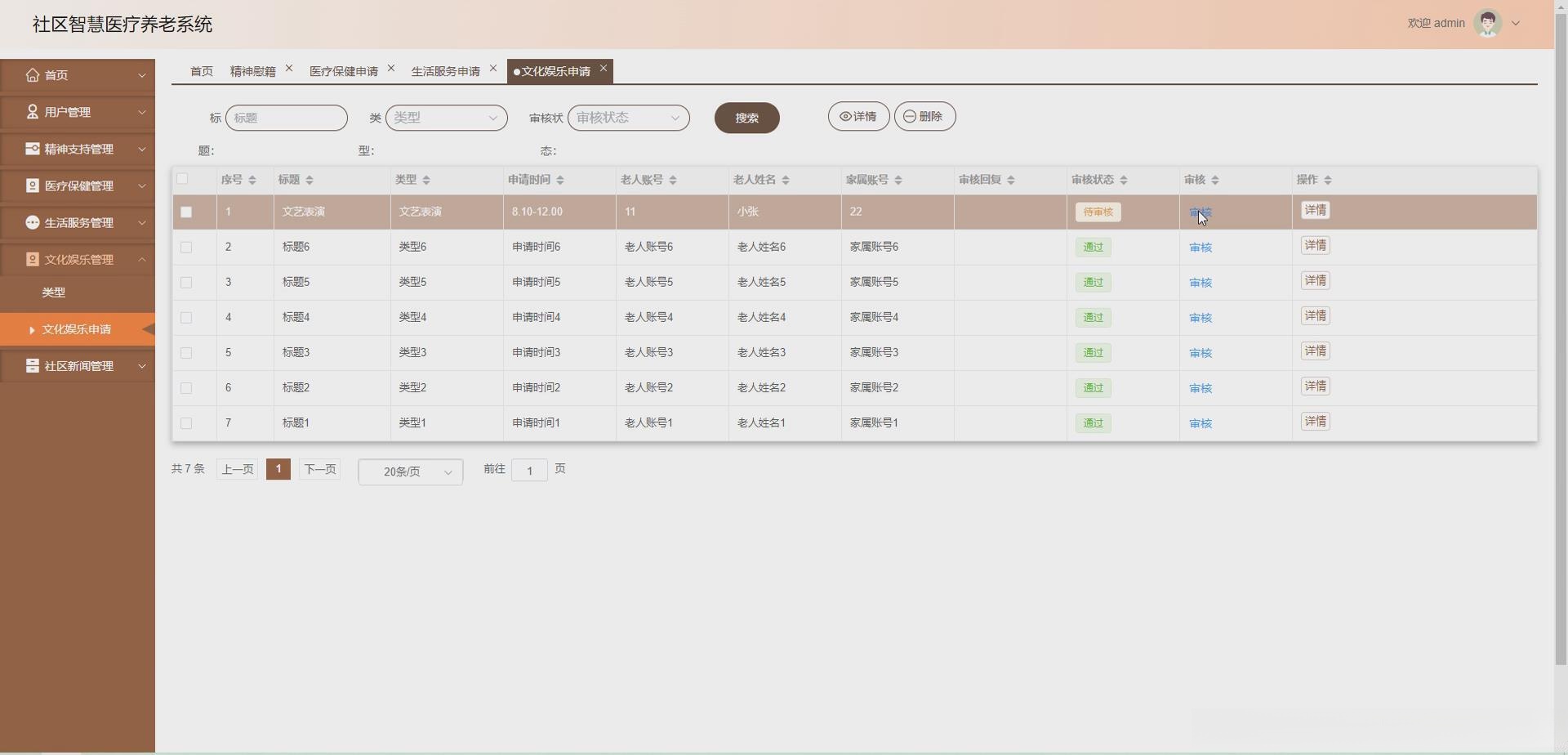Open the 20条/页 page size dropdown
This screenshot has width=1568, height=755.
tap(411, 471)
